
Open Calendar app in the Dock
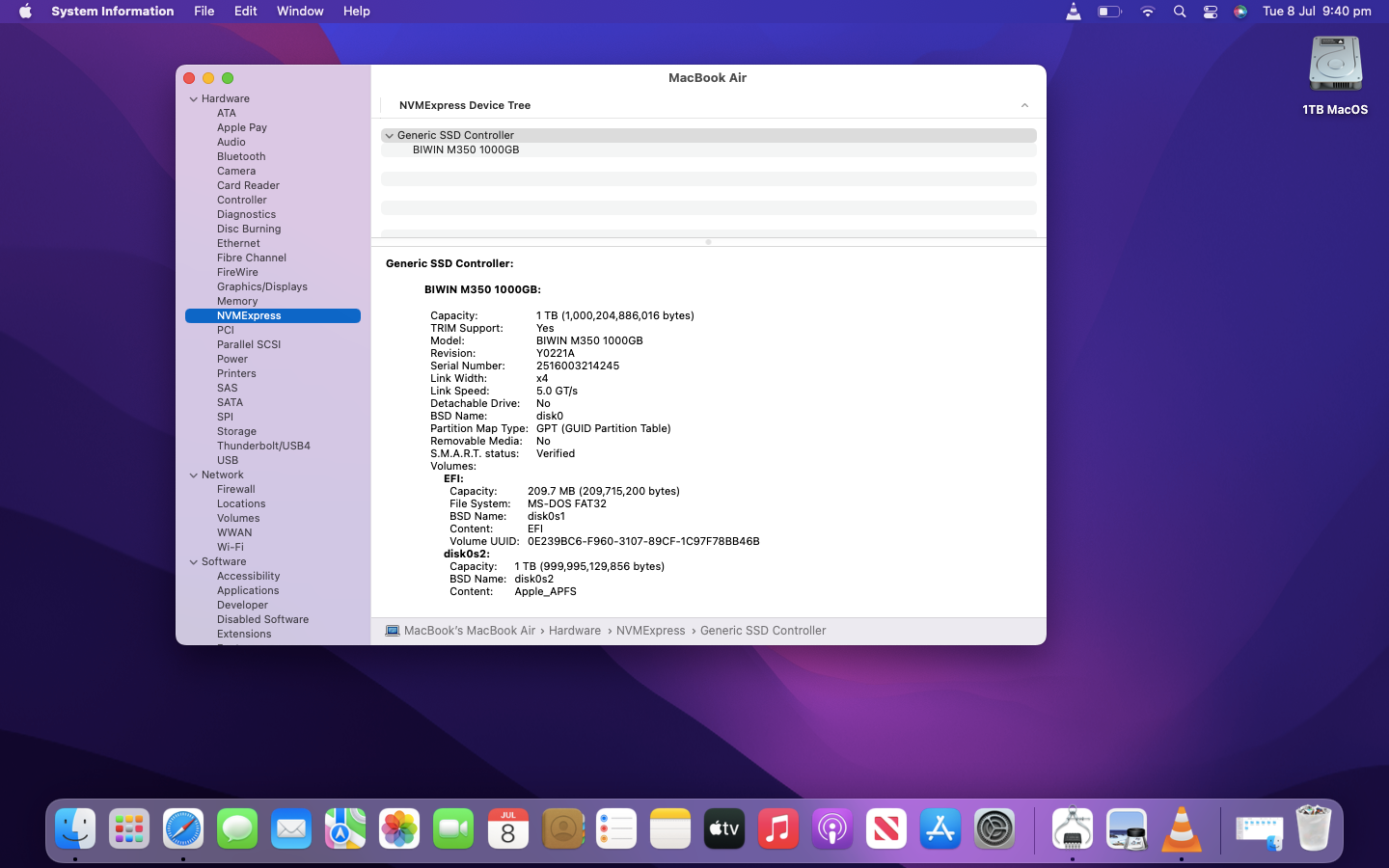pyautogui.click(x=508, y=828)
